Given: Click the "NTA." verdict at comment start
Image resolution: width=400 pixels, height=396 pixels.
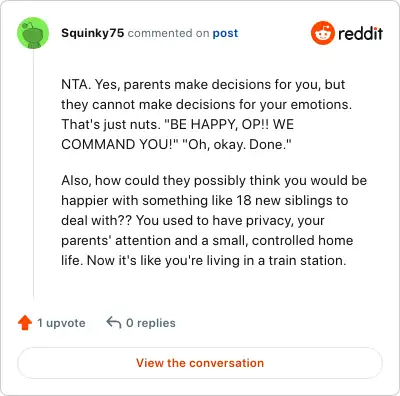Looking at the screenshot, I should (76, 84).
